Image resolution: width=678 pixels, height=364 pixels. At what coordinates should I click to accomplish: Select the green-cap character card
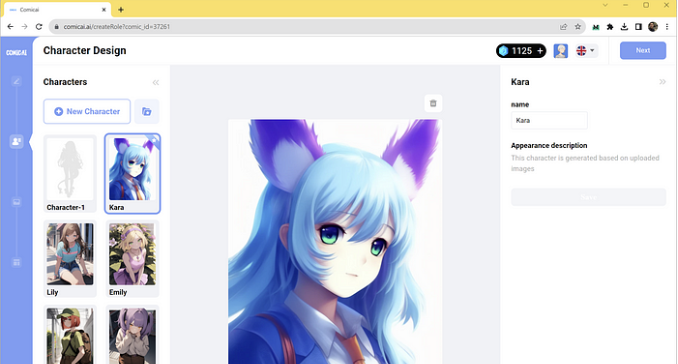click(70, 335)
